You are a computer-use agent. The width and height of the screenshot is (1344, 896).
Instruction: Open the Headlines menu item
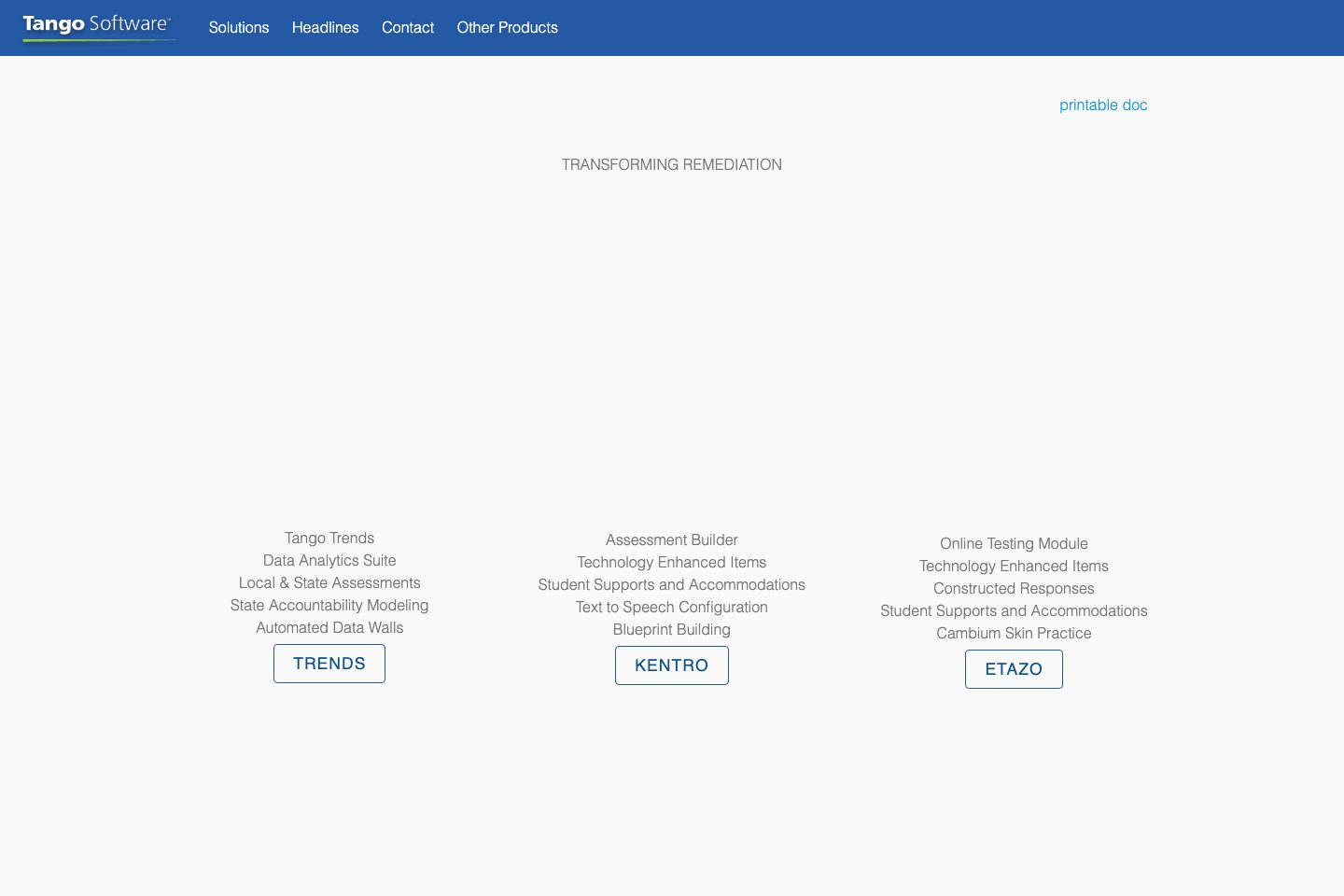click(326, 28)
